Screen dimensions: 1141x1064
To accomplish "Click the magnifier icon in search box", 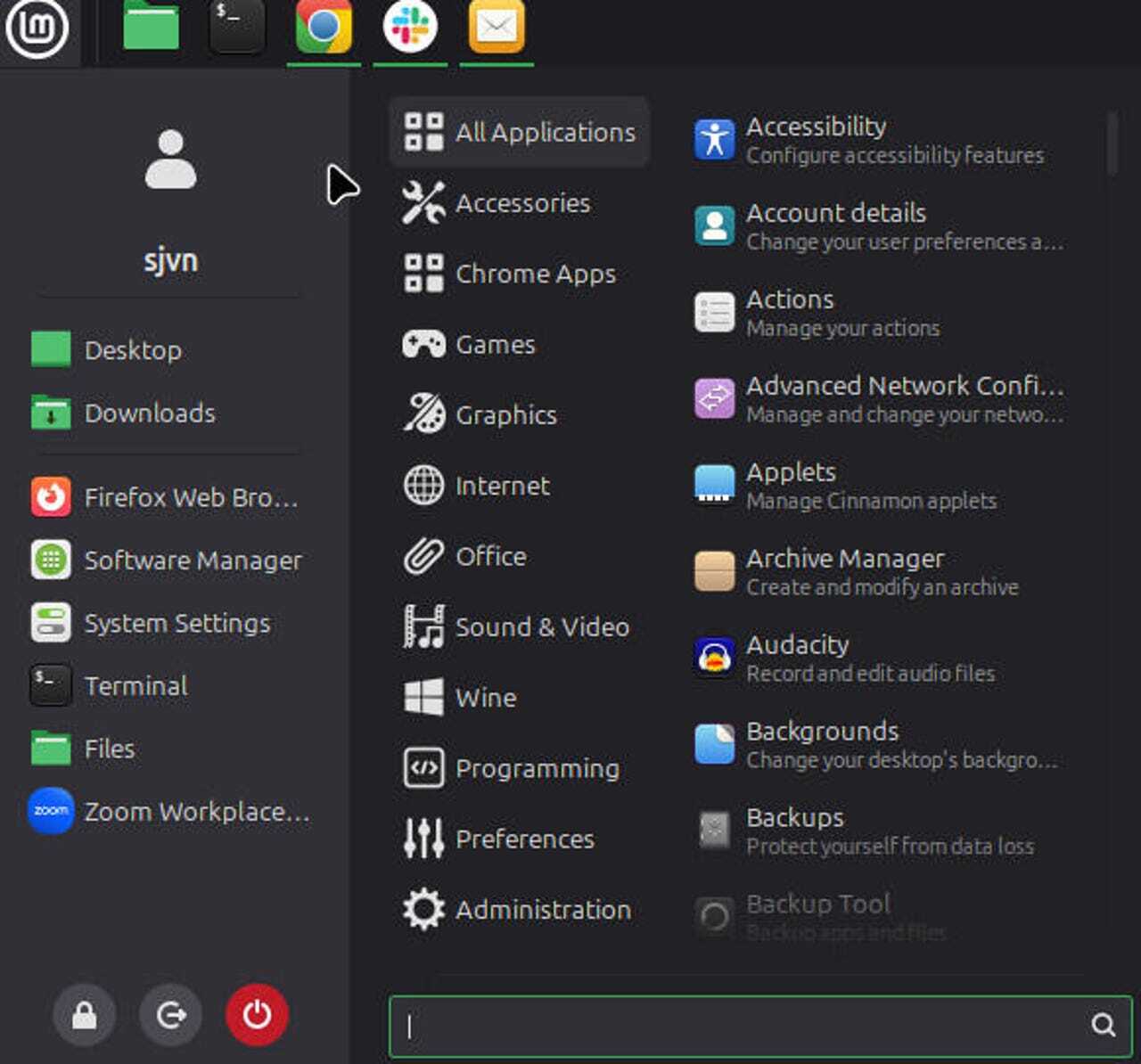I will (x=1103, y=1025).
